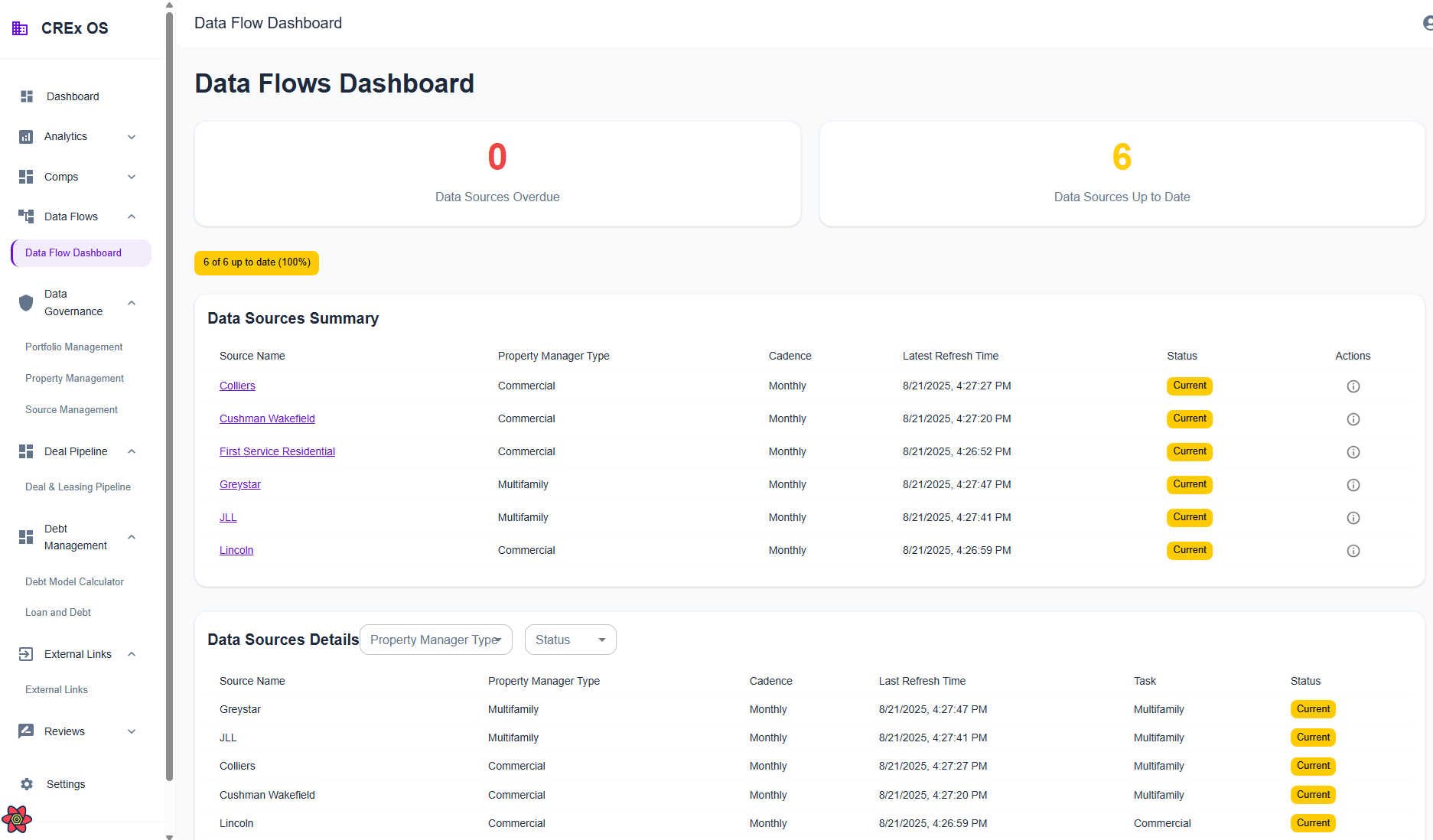
Task: Open the Property Manager Type filter dropdown
Action: 435,640
